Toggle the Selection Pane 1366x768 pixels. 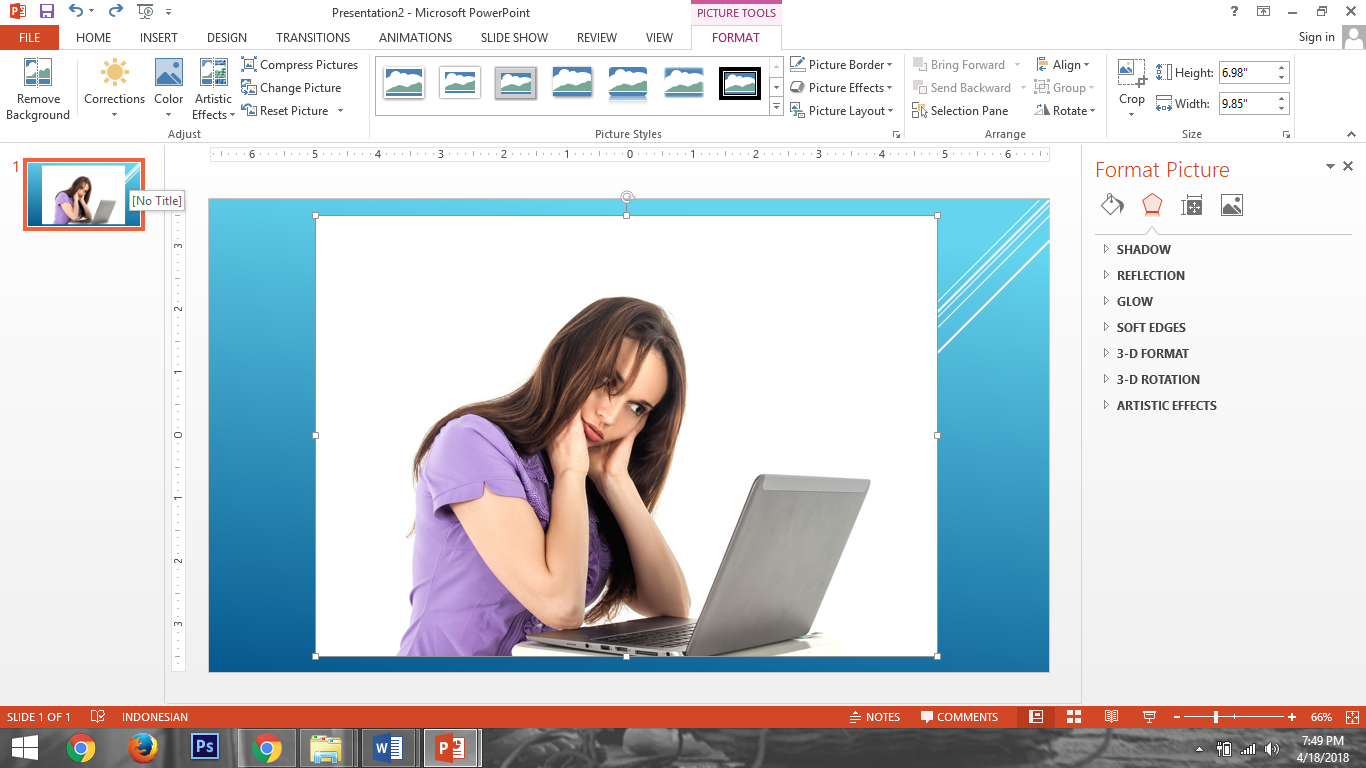(960, 111)
